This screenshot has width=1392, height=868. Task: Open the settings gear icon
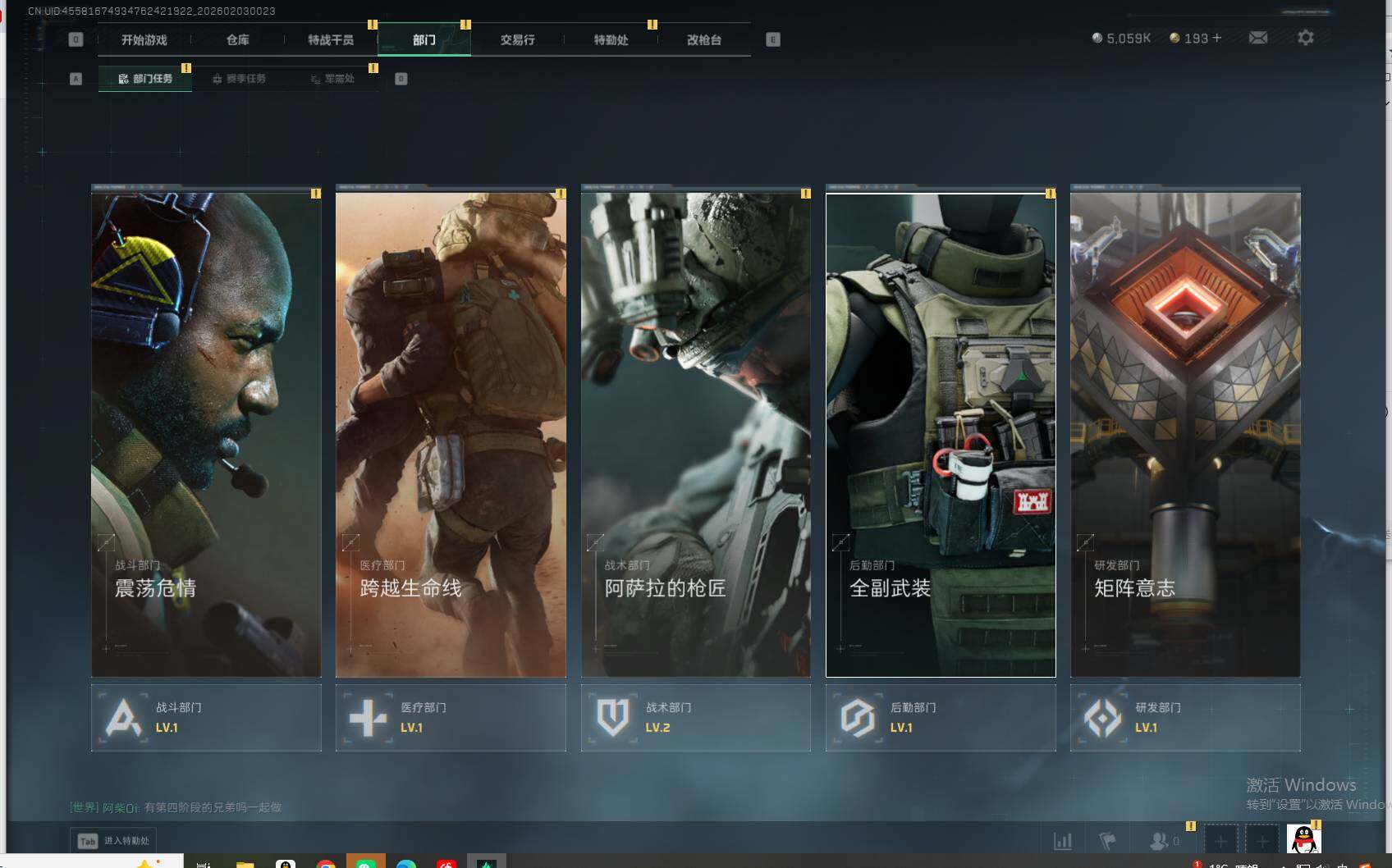(x=1306, y=38)
